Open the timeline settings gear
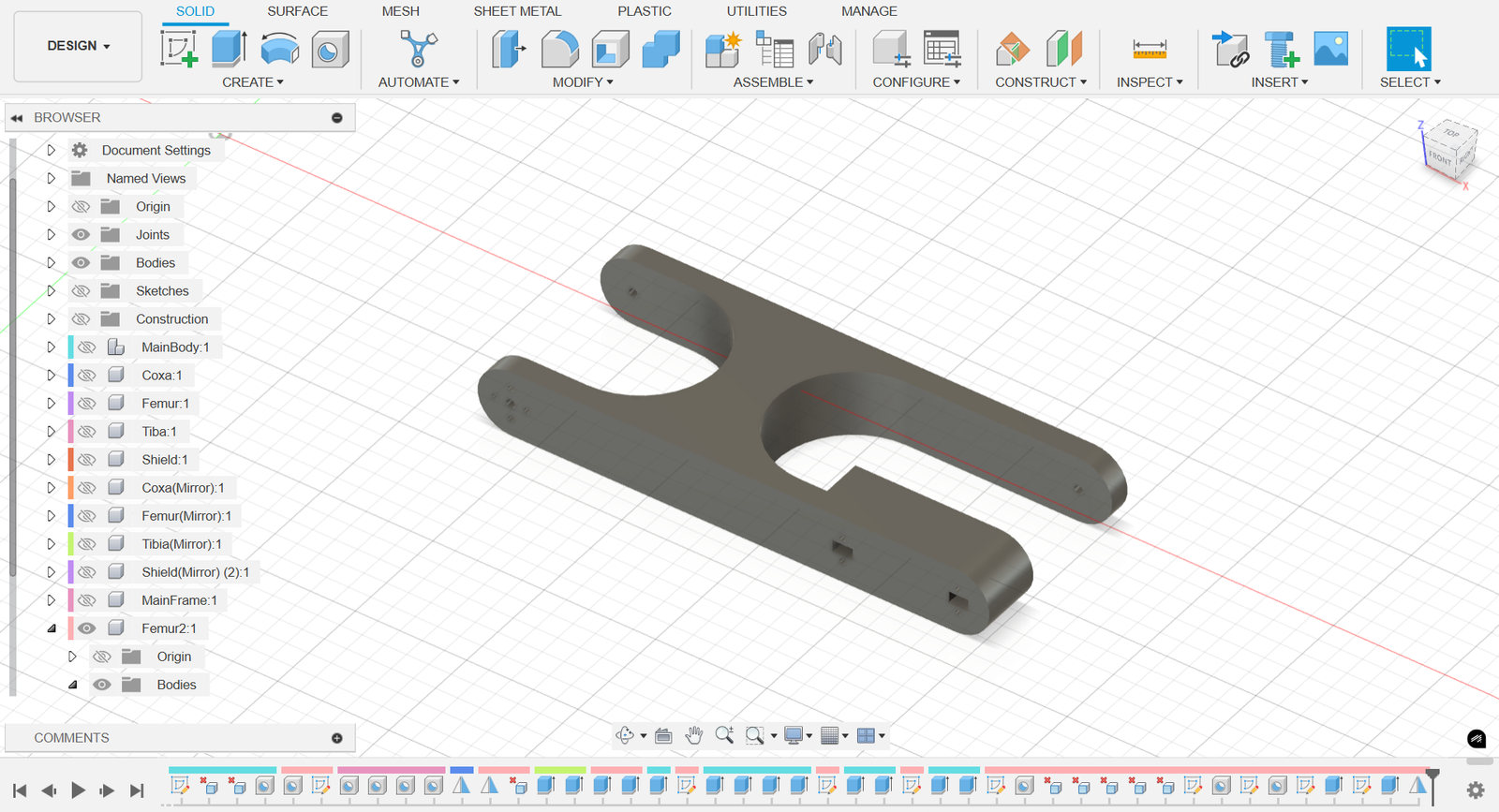Screen dimensions: 1499x812 1476,790
